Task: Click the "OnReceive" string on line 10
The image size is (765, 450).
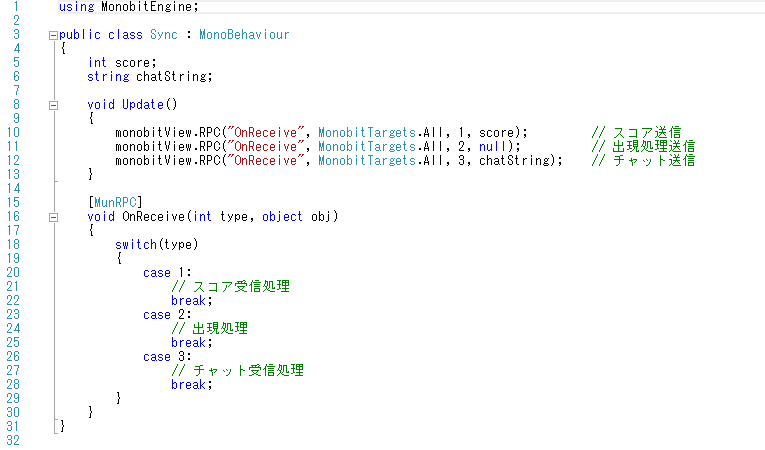Action: 265,133
